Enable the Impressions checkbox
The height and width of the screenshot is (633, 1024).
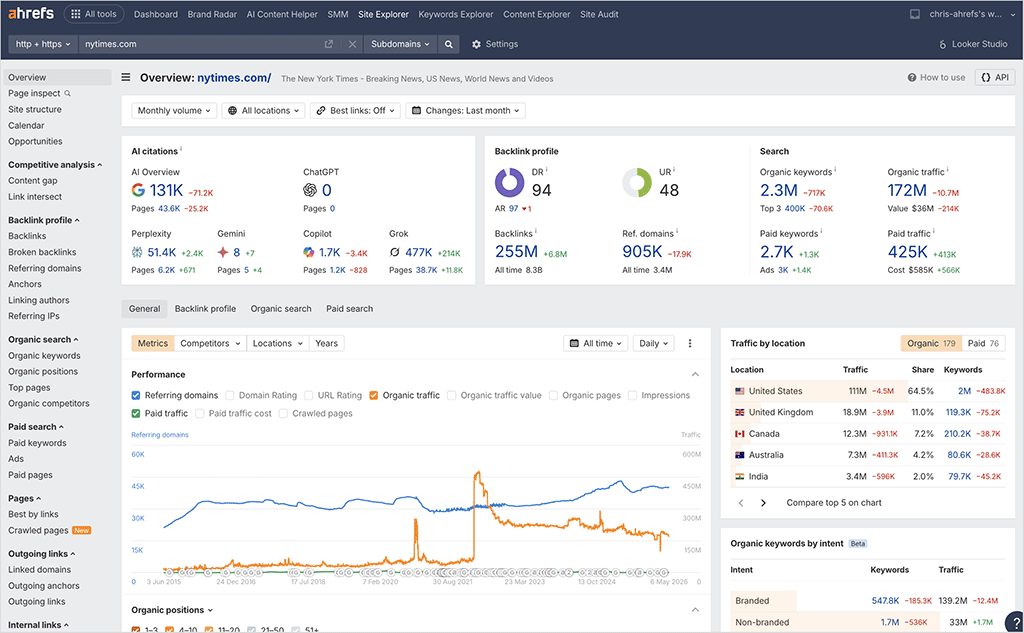coord(632,395)
